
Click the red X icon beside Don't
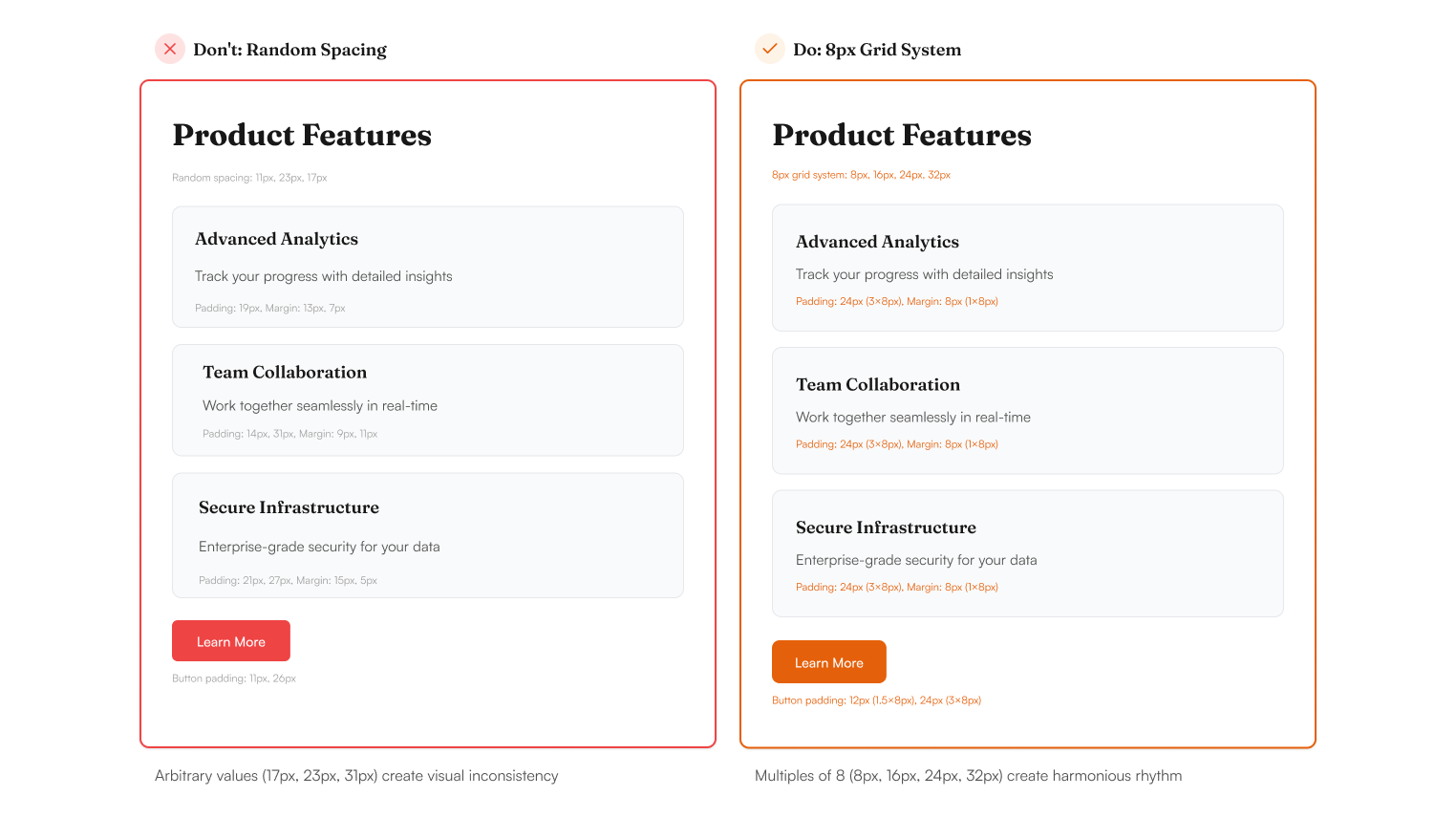tap(170, 49)
